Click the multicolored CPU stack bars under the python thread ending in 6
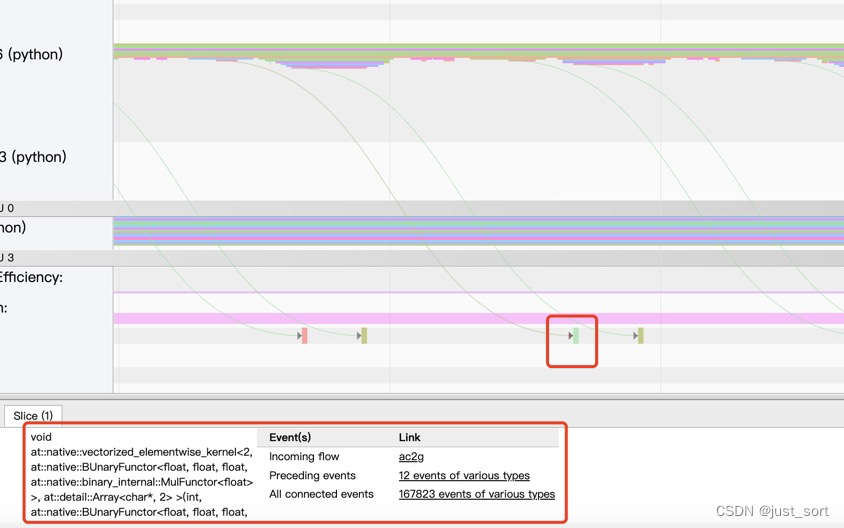 coord(479,55)
